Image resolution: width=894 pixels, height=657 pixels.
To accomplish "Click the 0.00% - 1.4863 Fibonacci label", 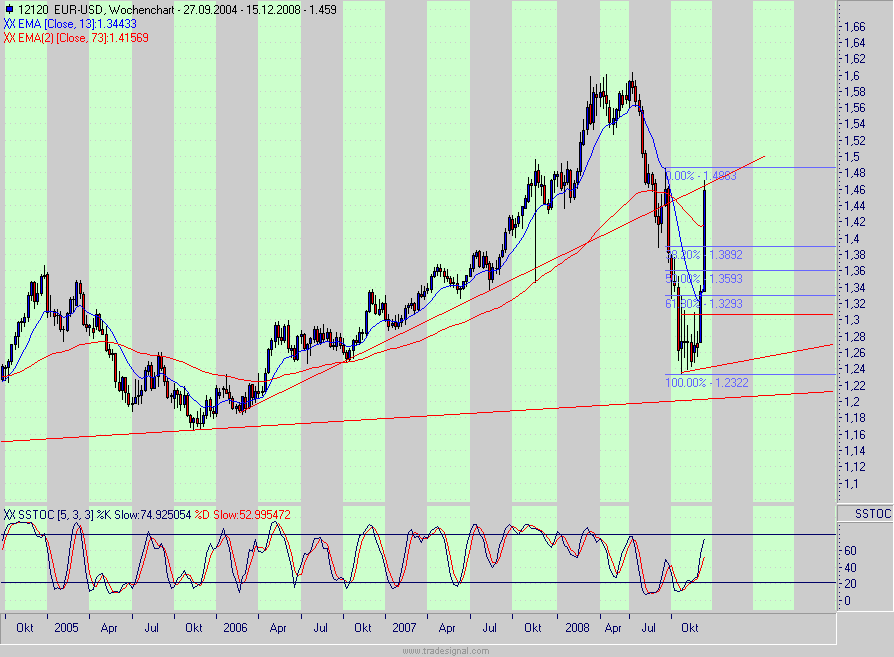I will tap(701, 176).
